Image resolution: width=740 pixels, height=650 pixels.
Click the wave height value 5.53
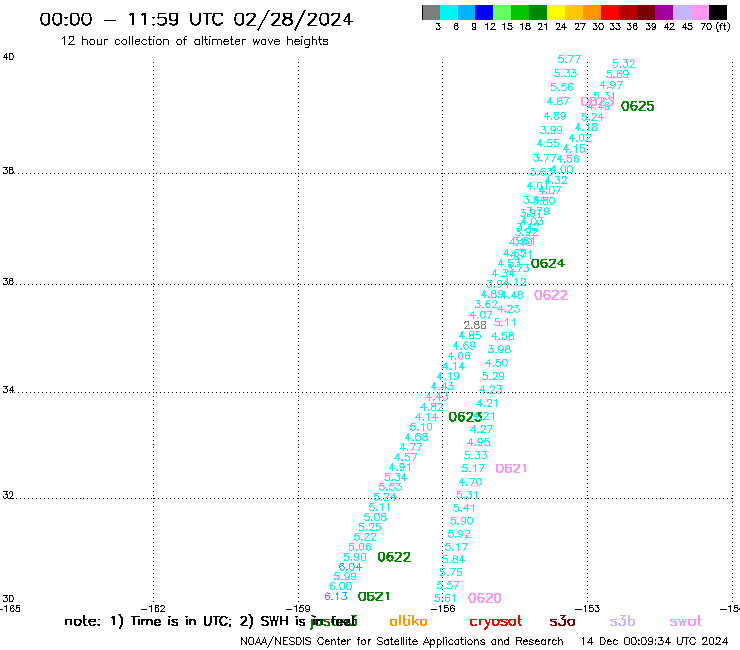390,487
